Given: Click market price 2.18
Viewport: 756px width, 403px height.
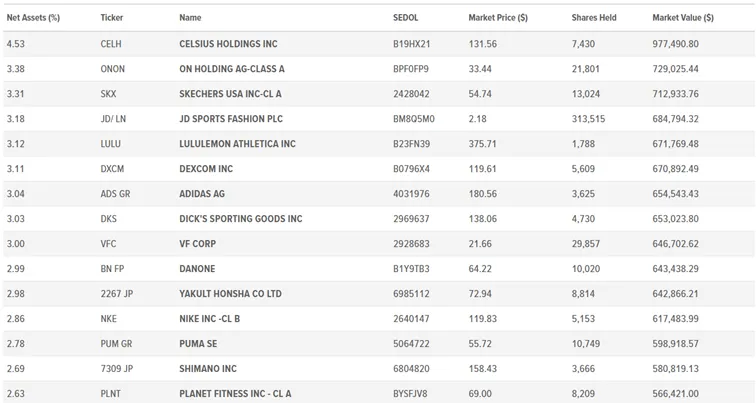Looking at the screenshot, I should tap(478, 119).
